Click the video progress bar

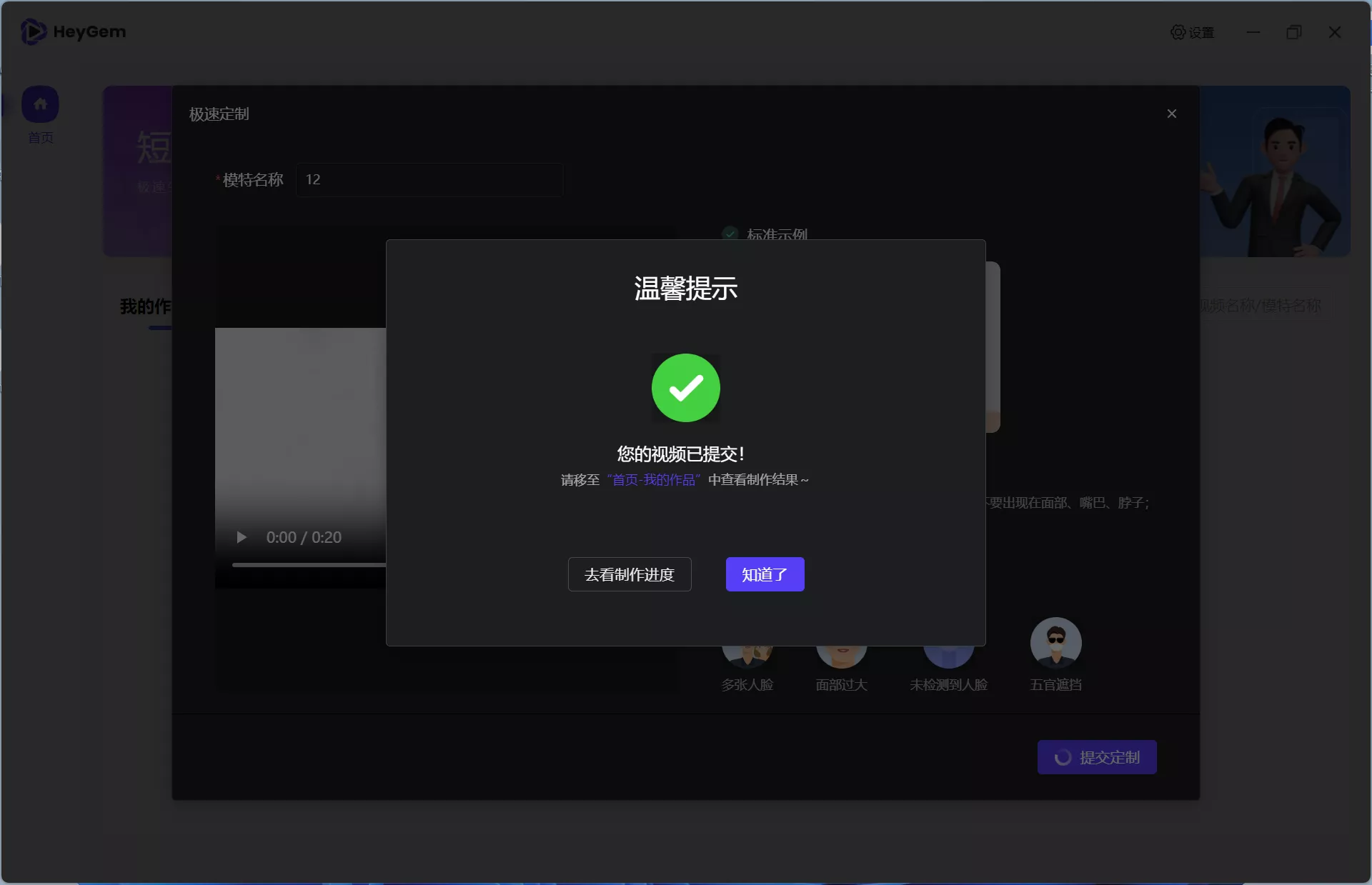309,564
